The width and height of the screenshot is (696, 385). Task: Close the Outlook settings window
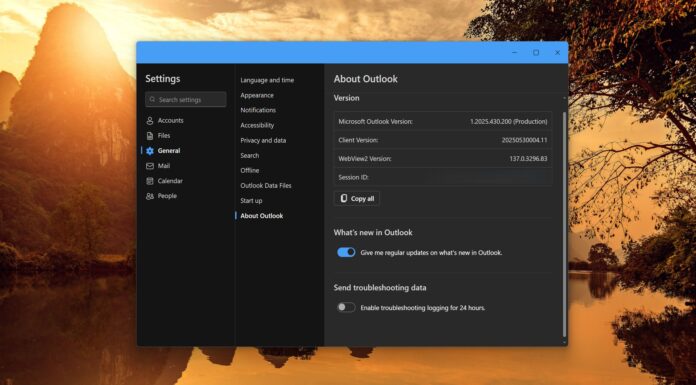coord(558,52)
